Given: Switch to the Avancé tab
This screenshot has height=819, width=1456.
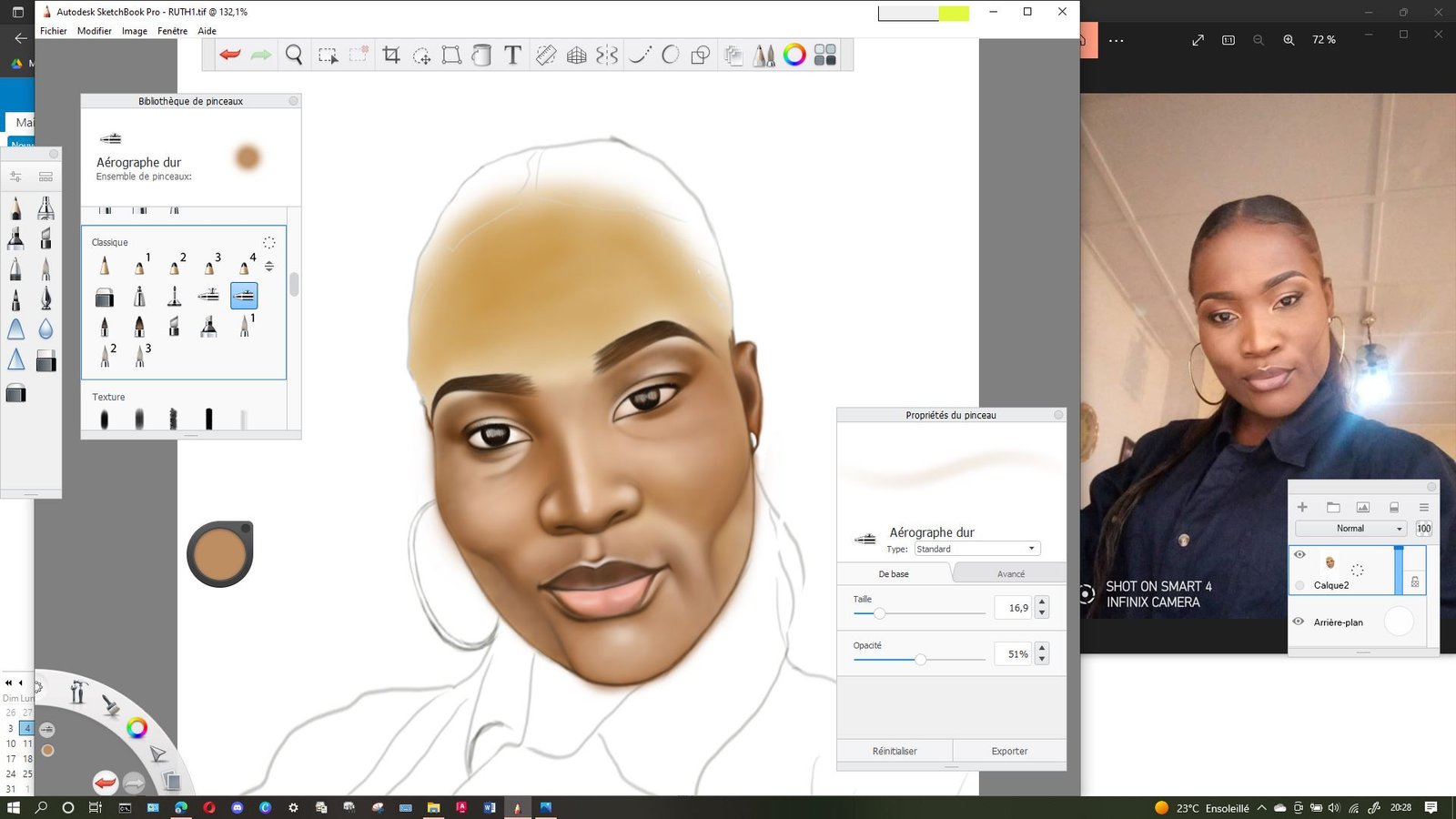Looking at the screenshot, I should [1010, 574].
